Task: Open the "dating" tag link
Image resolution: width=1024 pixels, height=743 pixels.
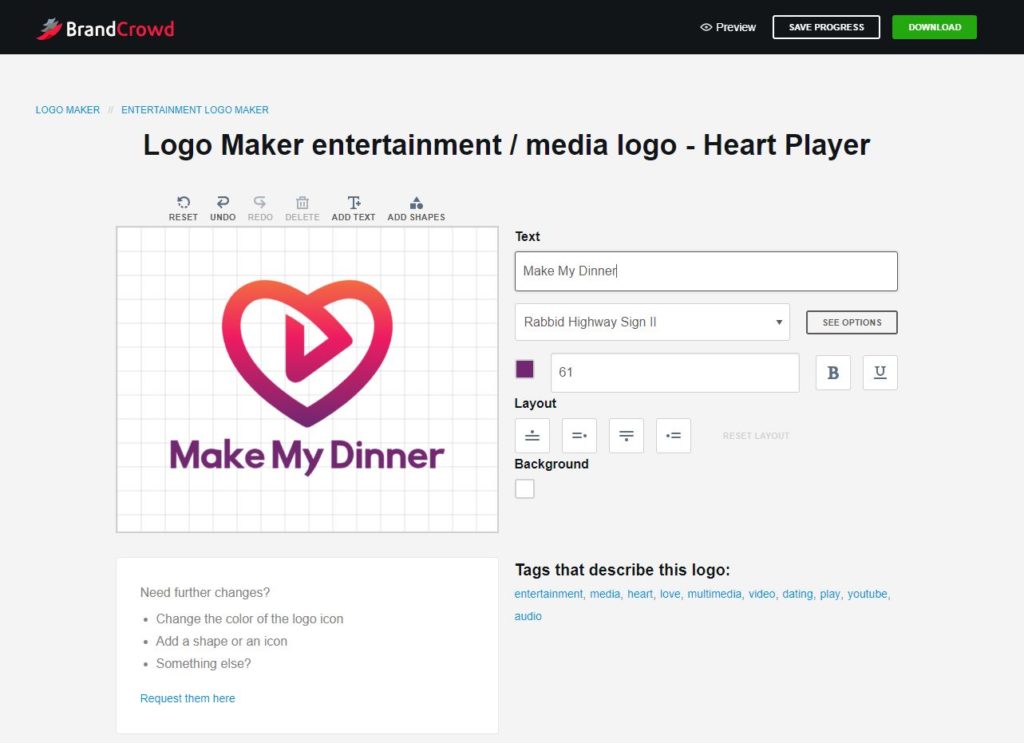Action: coord(797,594)
